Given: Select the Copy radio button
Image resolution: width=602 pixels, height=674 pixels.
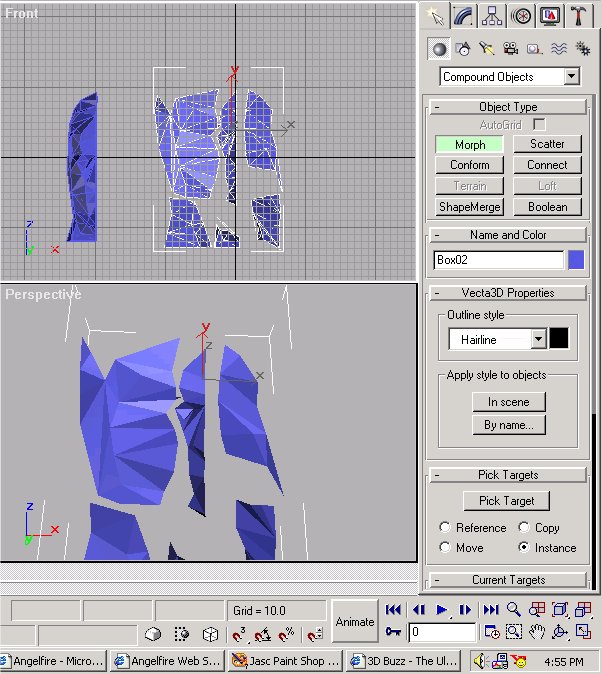Looking at the screenshot, I should [525, 527].
